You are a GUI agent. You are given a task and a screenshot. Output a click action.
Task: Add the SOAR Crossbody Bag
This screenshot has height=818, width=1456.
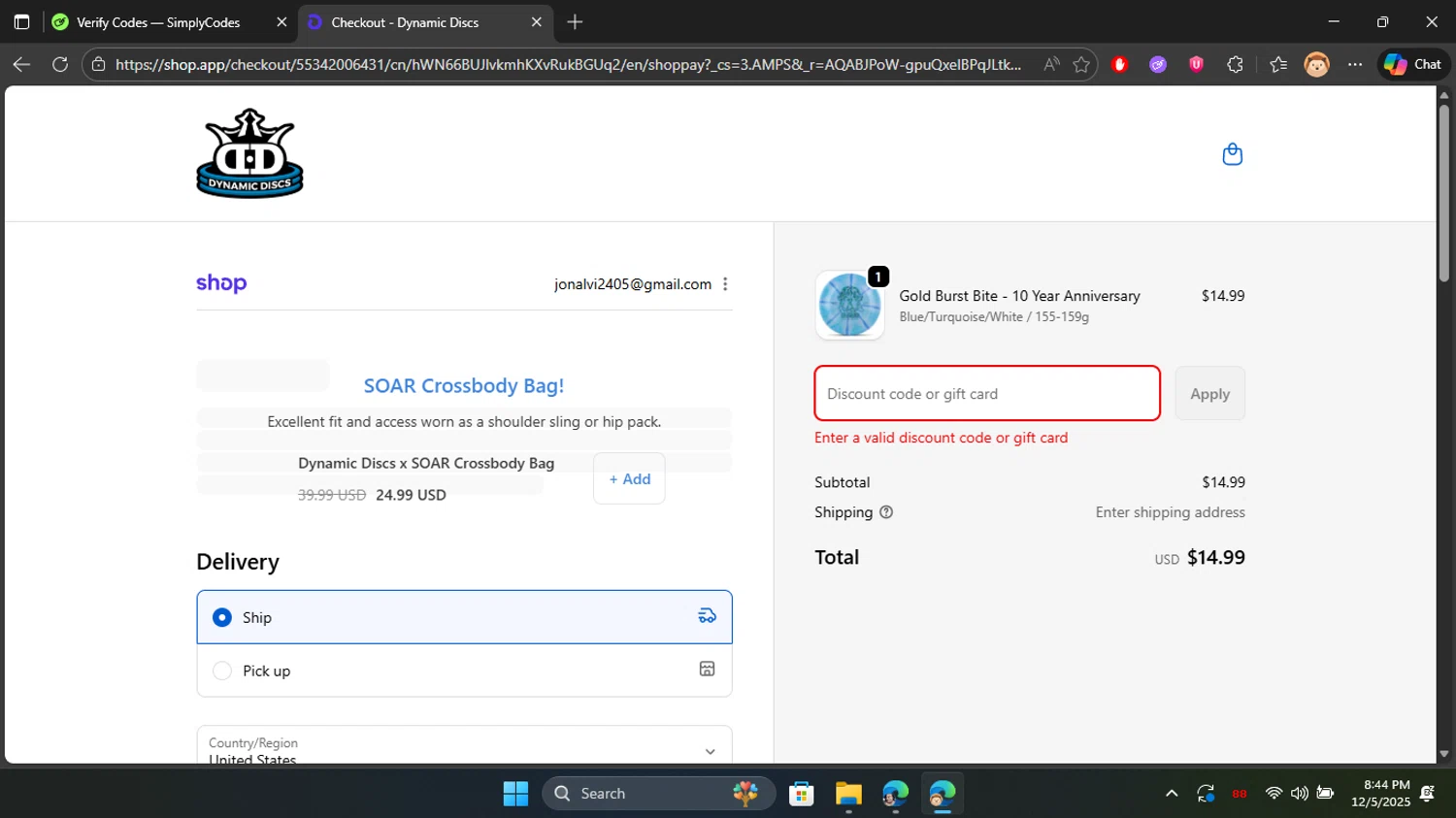coord(629,478)
